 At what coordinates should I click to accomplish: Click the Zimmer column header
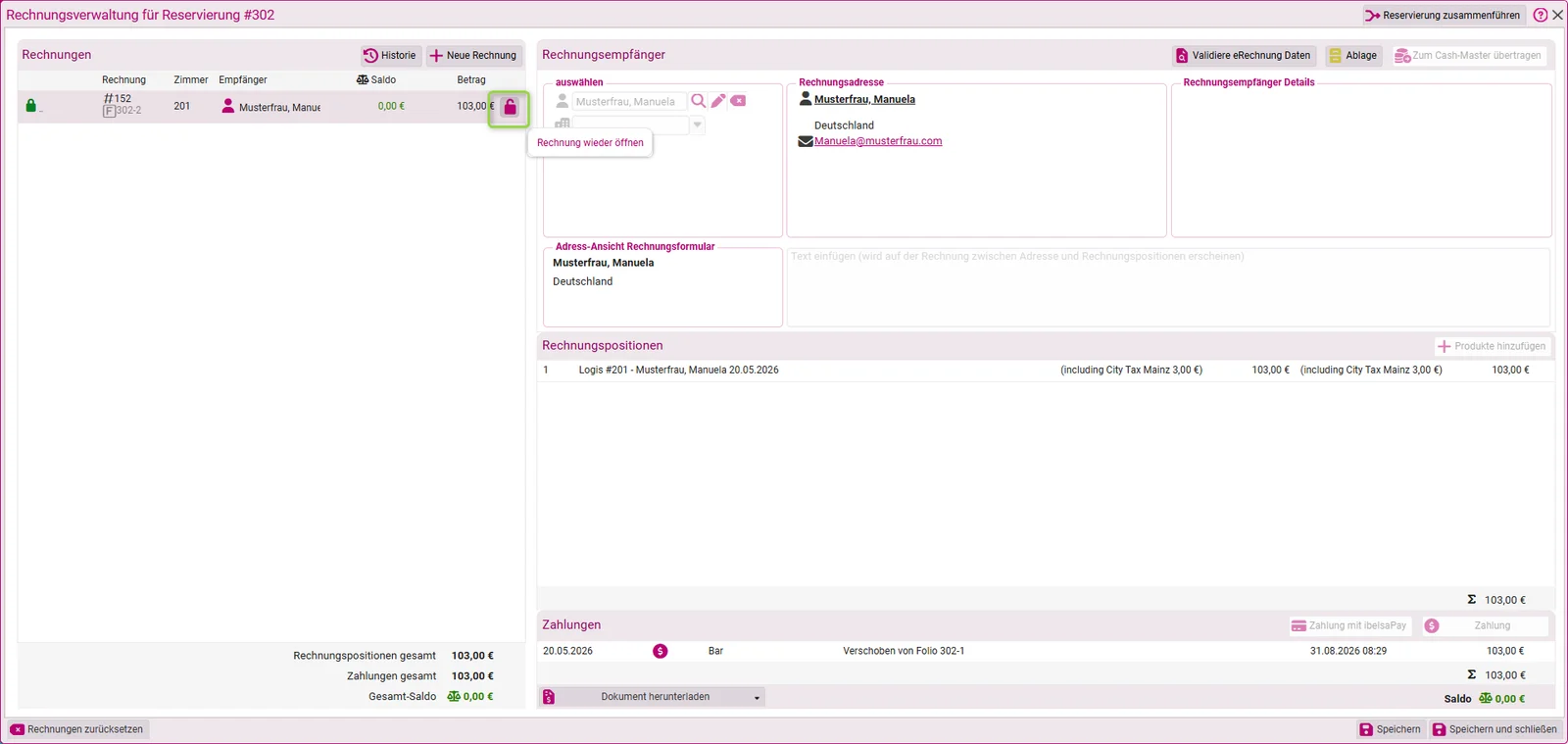tap(191, 80)
